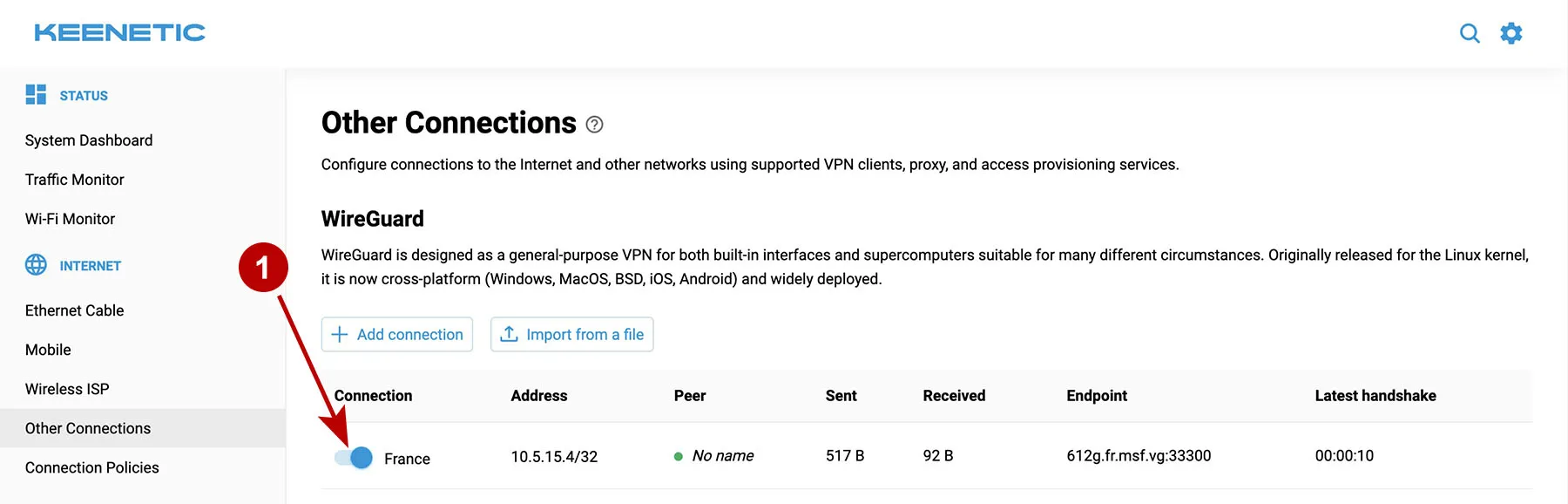The width and height of the screenshot is (1568, 504).
Task: Open Wi-Fi Monitor page
Action: pos(69,218)
